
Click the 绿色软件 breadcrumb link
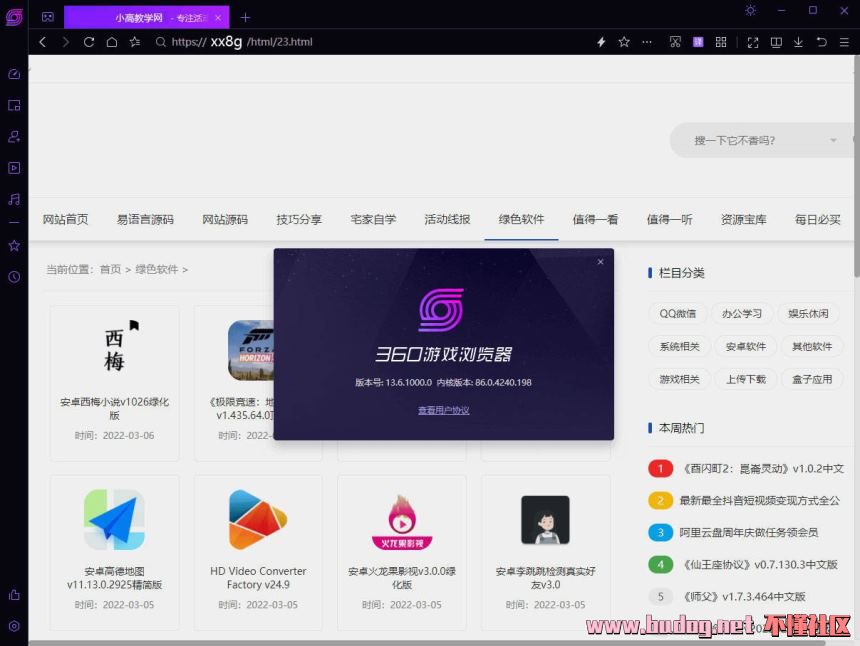157,269
